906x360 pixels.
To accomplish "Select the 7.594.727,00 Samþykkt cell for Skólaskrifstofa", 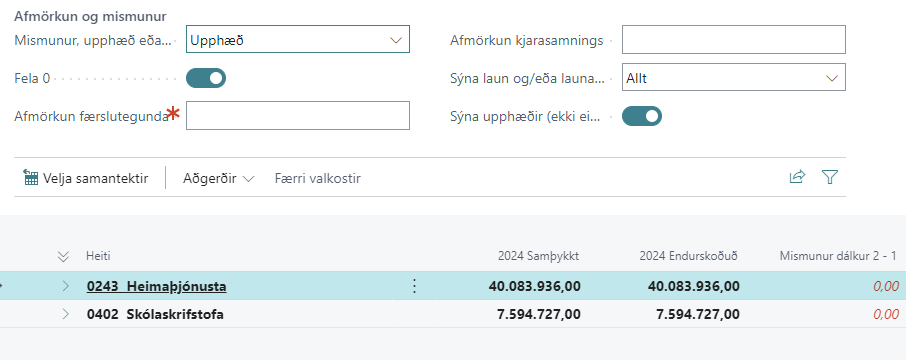I will point(539,314).
